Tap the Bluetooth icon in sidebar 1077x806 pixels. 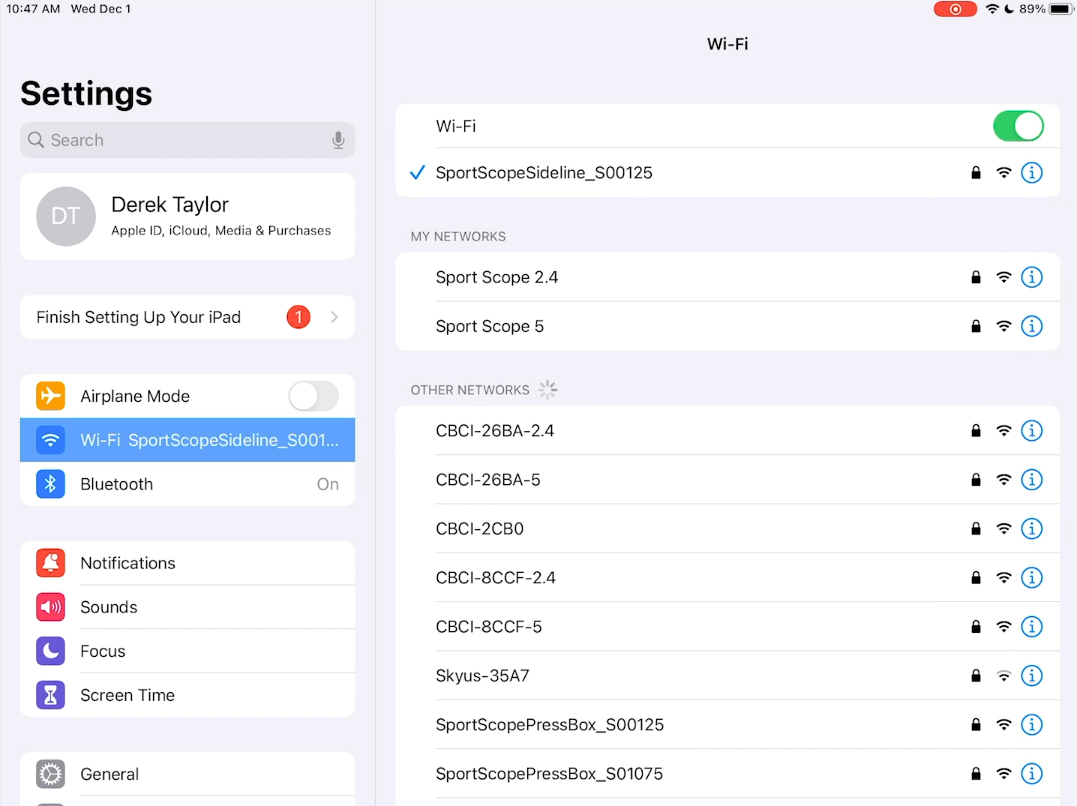(51, 484)
